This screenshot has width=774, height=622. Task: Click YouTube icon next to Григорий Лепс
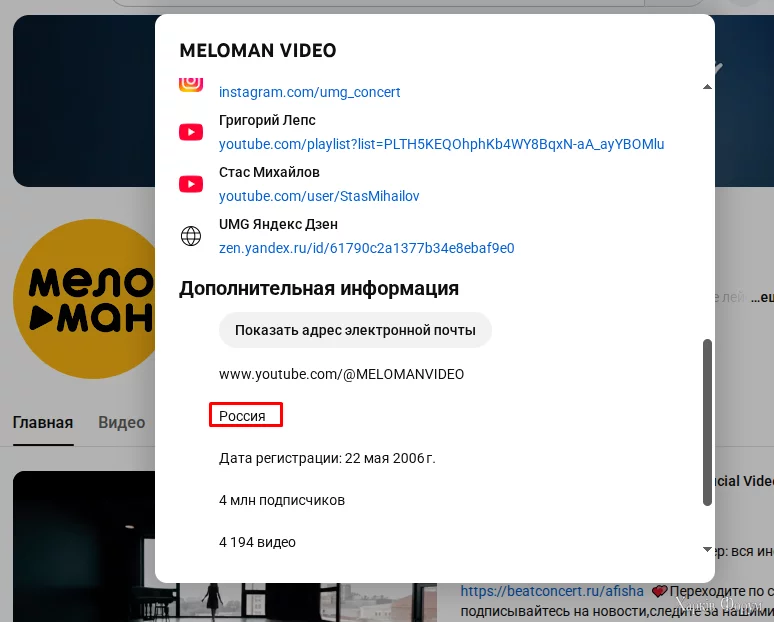[x=191, y=132]
